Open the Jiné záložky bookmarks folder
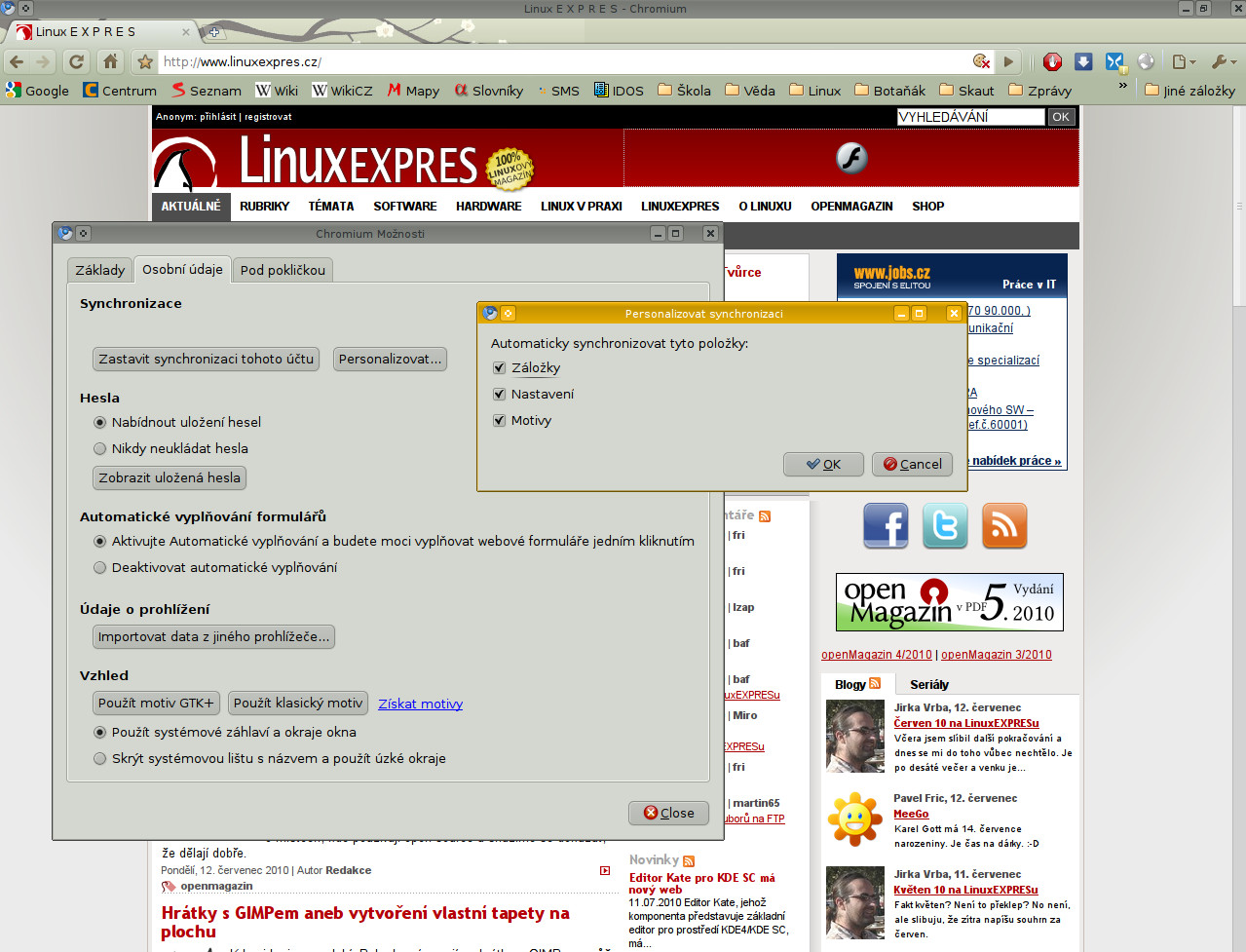The height and width of the screenshot is (952, 1246). click(x=1189, y=91)
